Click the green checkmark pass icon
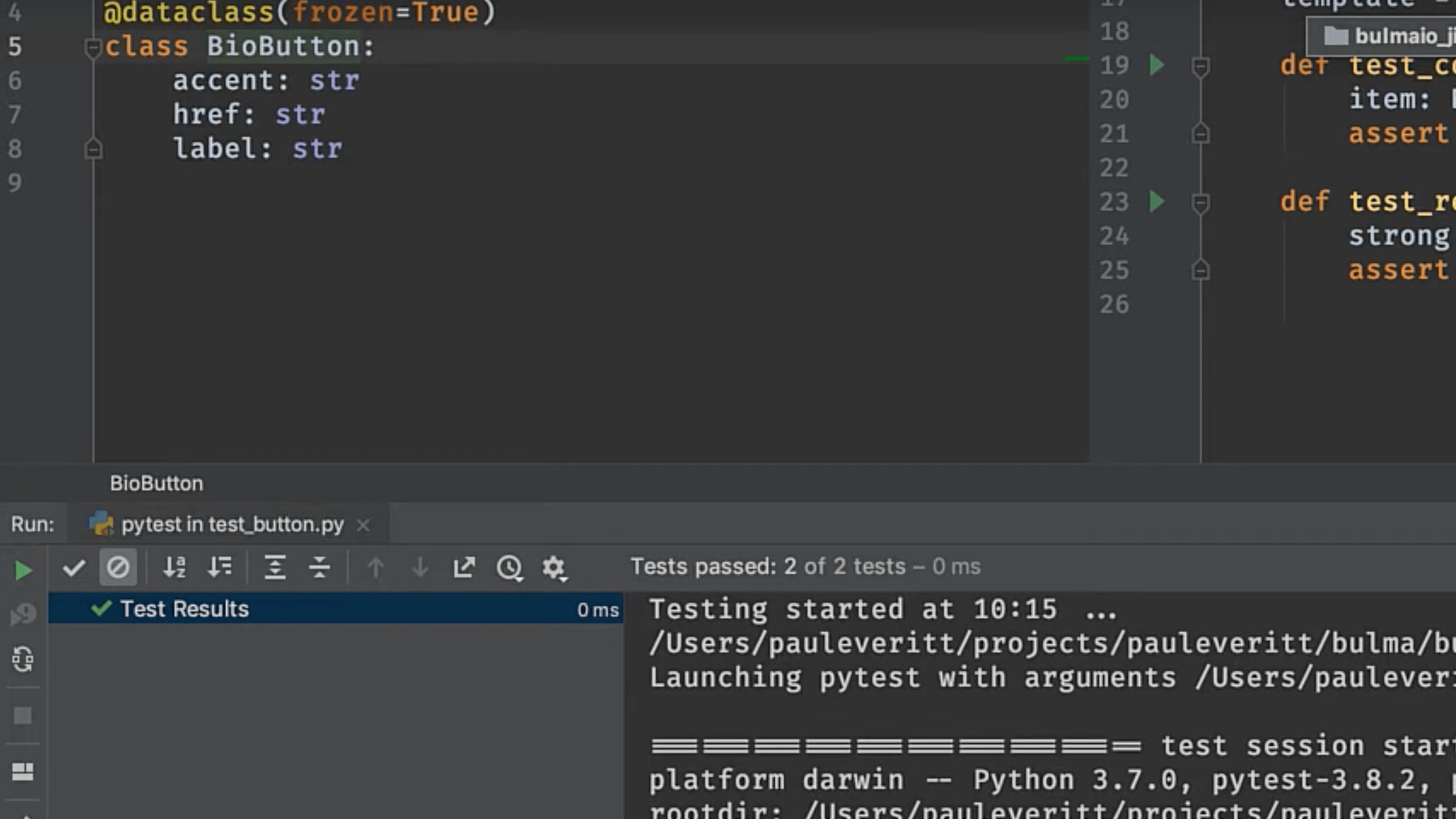The height and width of the screenshot is (819, 1456). click(x=101, y=608)
